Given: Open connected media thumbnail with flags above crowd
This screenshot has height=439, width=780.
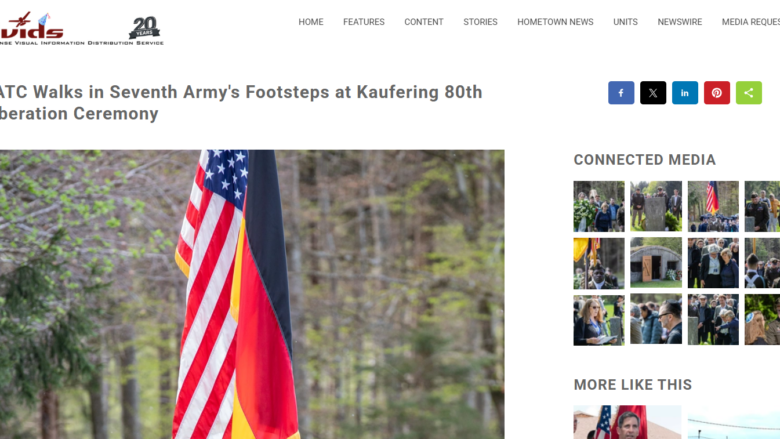Looking at the screenshot, I should click(713, 206).
